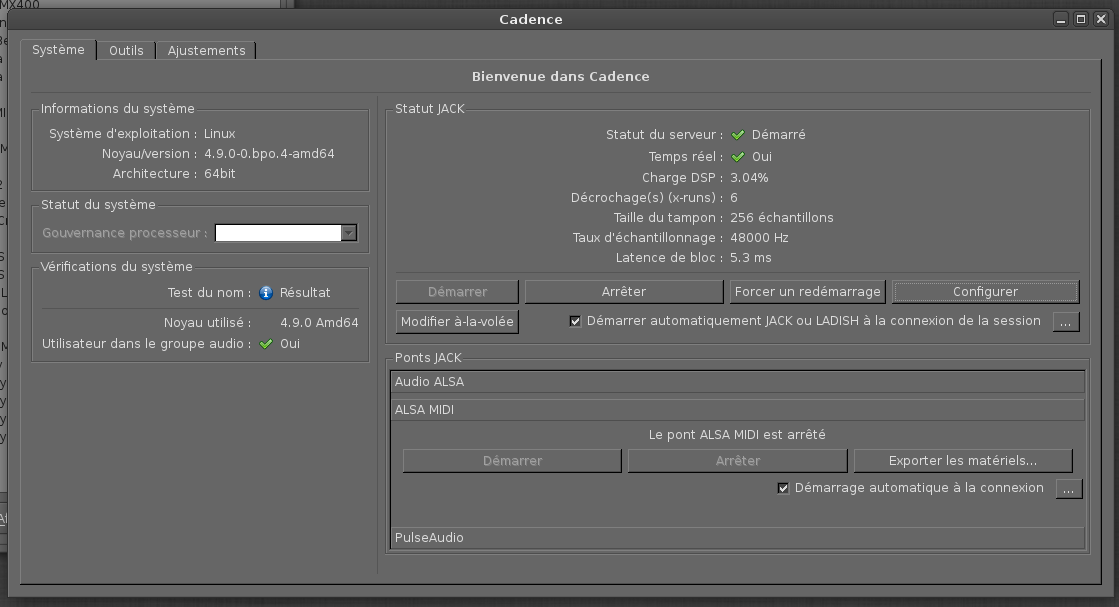The image size is (1119, 607).
Task: Click the x-runs count value 6
Action: (x=734, y=198)
